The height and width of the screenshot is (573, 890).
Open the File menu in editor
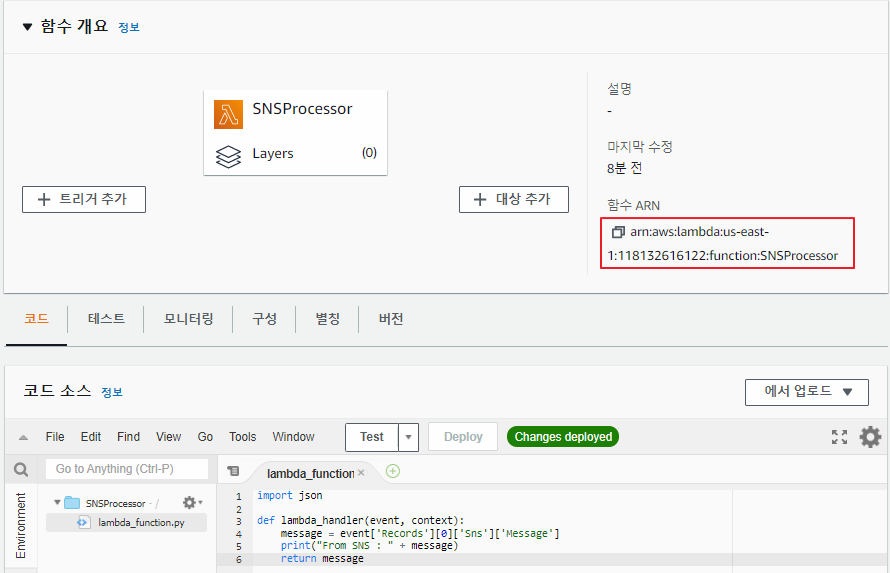pyautogui.click(x=54, y=437)
